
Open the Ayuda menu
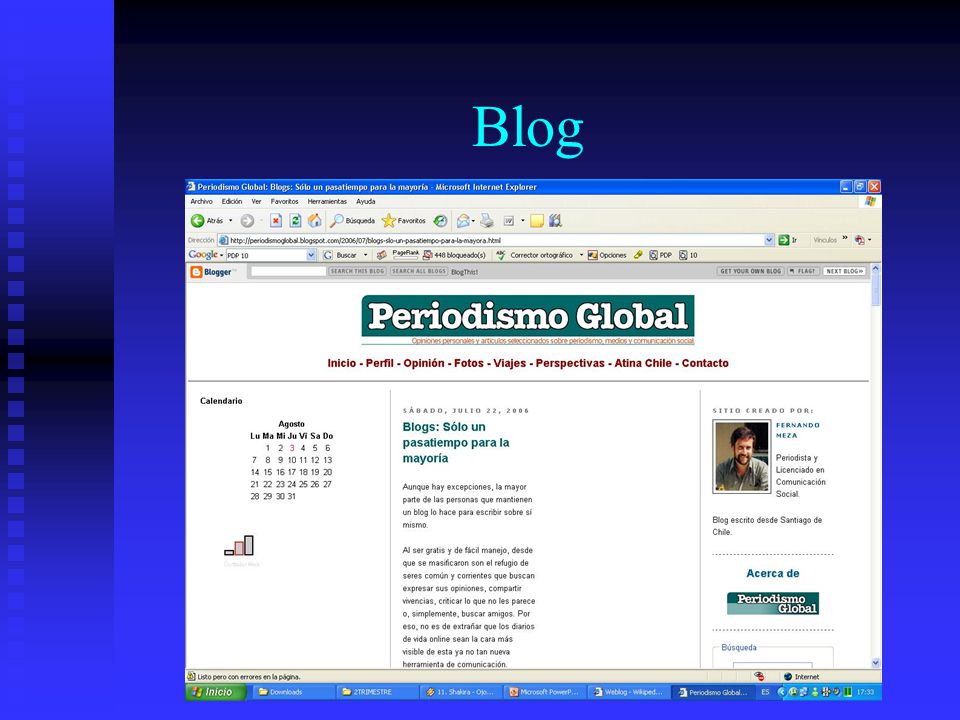tap(366, 201)
